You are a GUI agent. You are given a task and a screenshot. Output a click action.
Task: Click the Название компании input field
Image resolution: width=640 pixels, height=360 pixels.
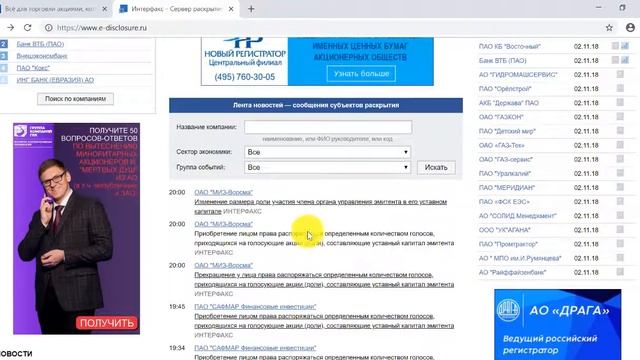328,127
